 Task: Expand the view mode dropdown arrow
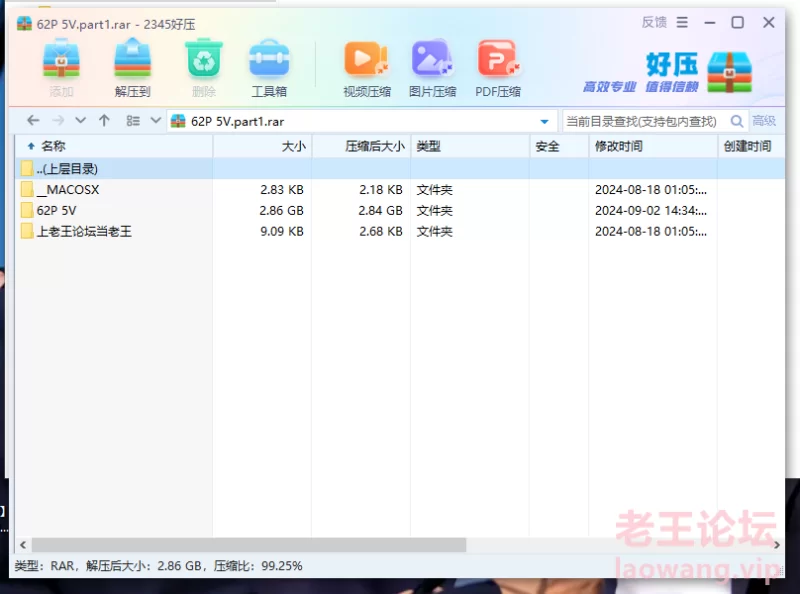156,121
